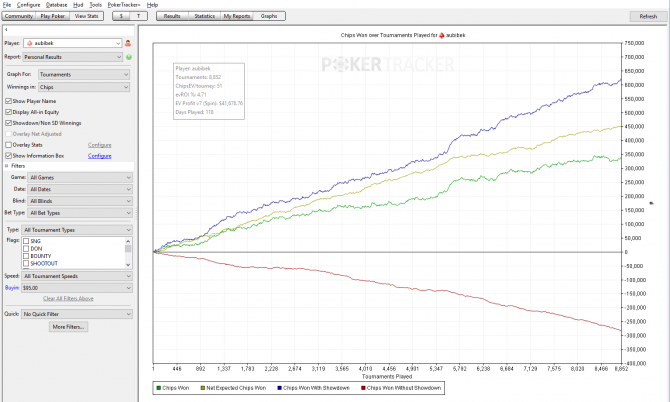Switch to the My Reports tab
670x402 pixels.
click(237, 16)
